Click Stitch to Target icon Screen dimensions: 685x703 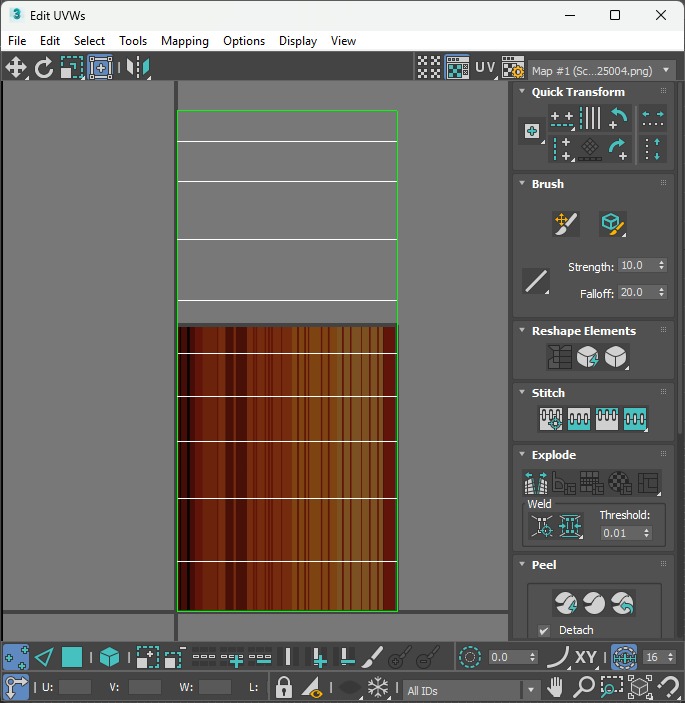point(551,419)
